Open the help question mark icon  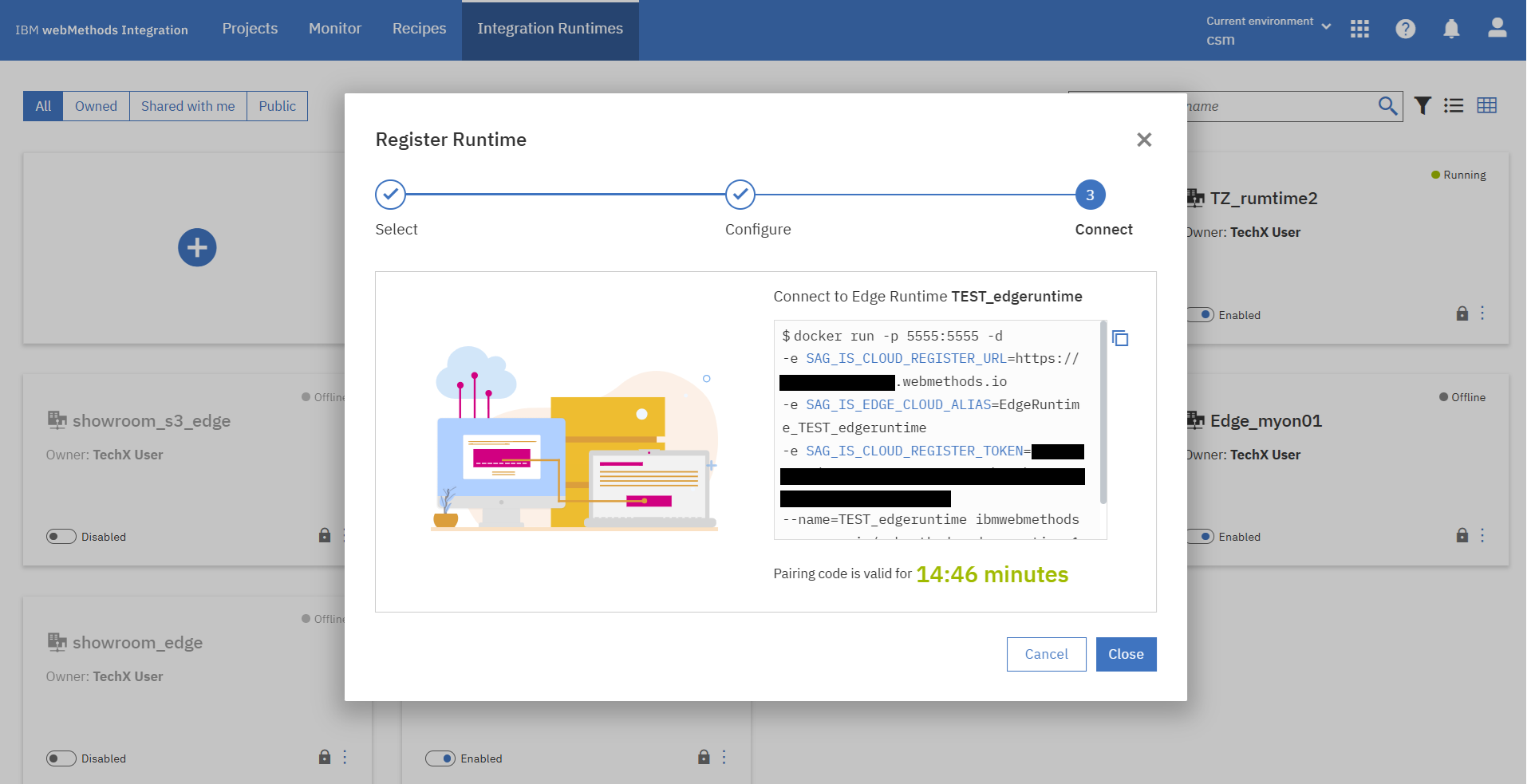[x=1406, y=30]
